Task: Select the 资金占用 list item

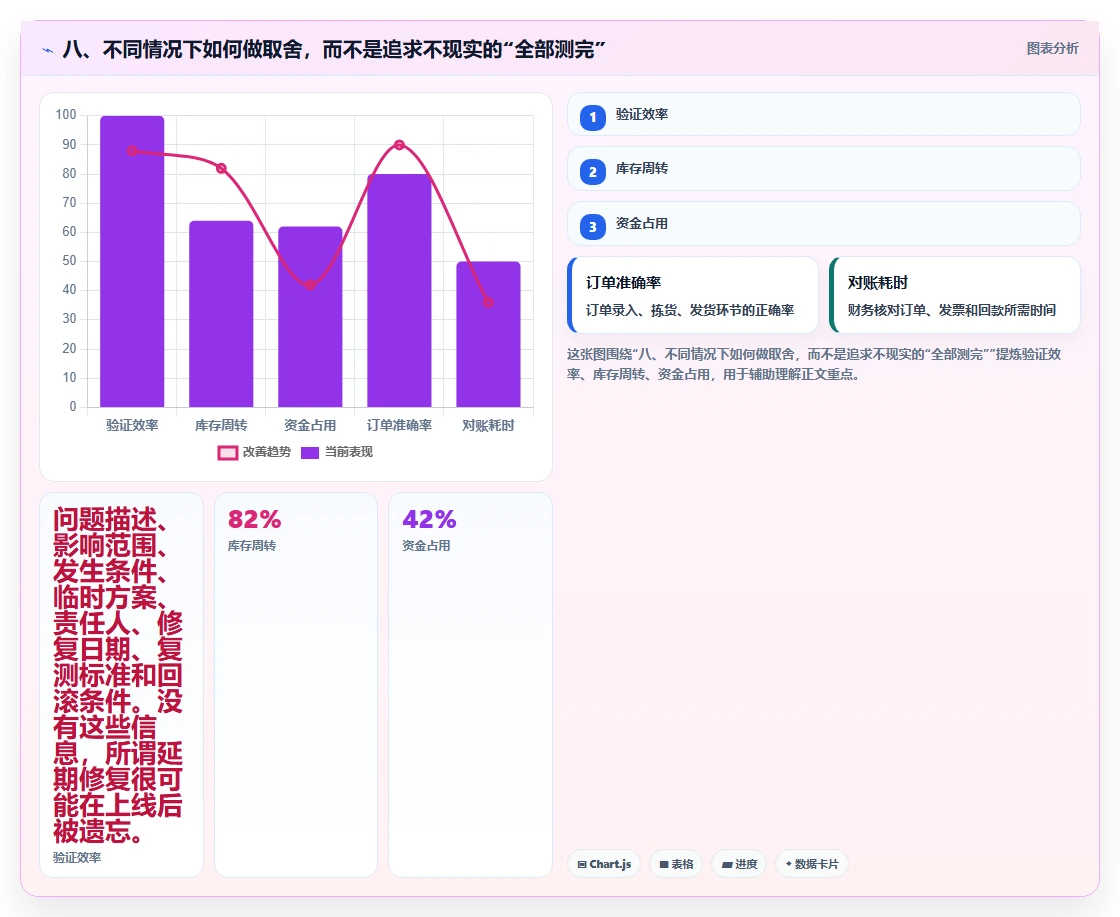Action: point(824,224)
